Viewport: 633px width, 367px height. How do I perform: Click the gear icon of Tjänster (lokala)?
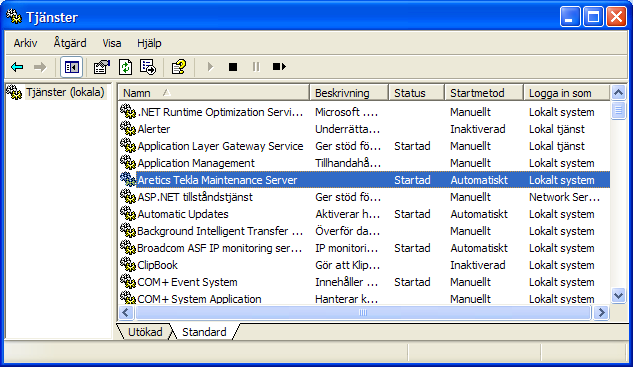(x=14, y=92)
